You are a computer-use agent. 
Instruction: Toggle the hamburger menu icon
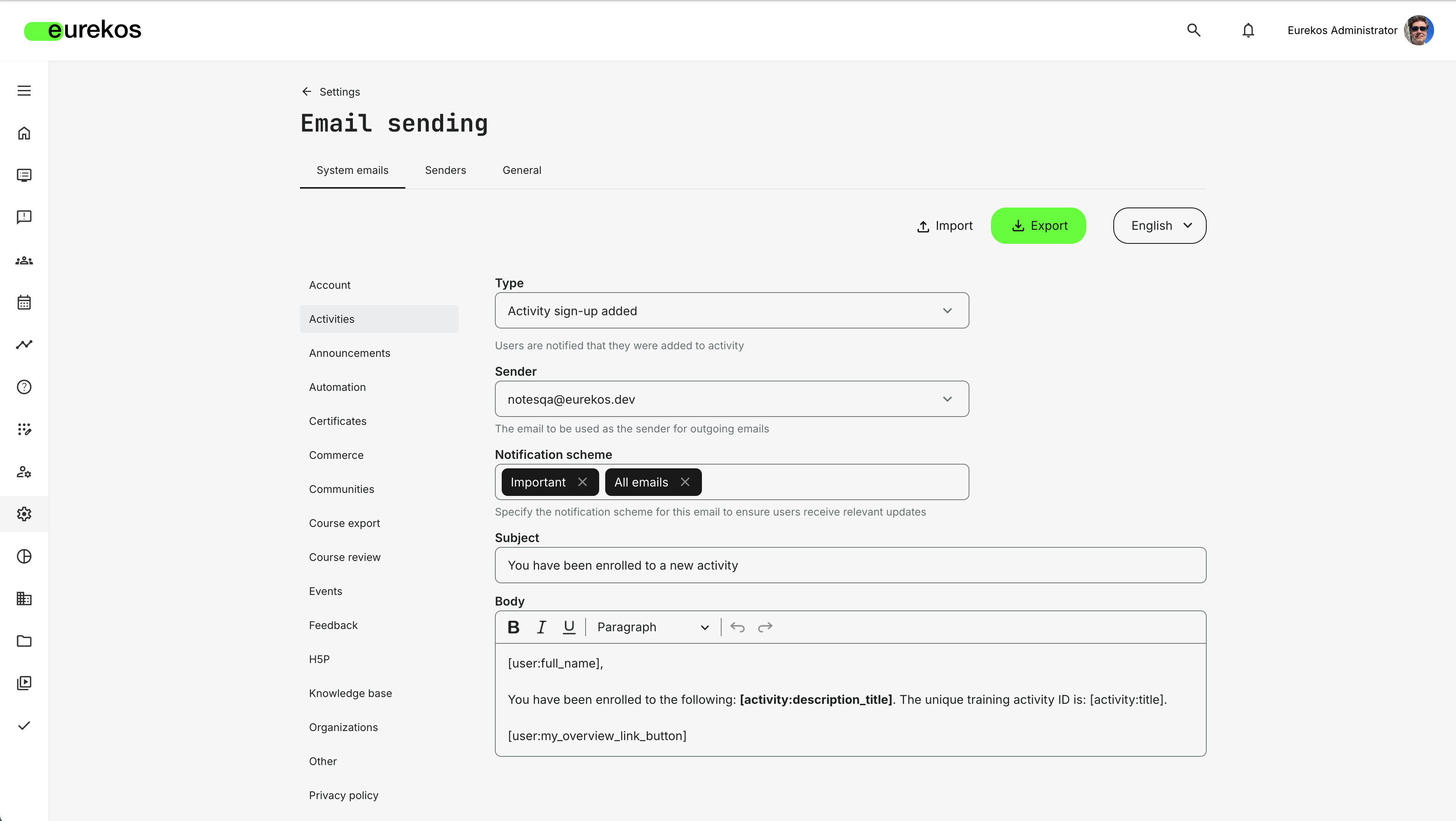24,90
